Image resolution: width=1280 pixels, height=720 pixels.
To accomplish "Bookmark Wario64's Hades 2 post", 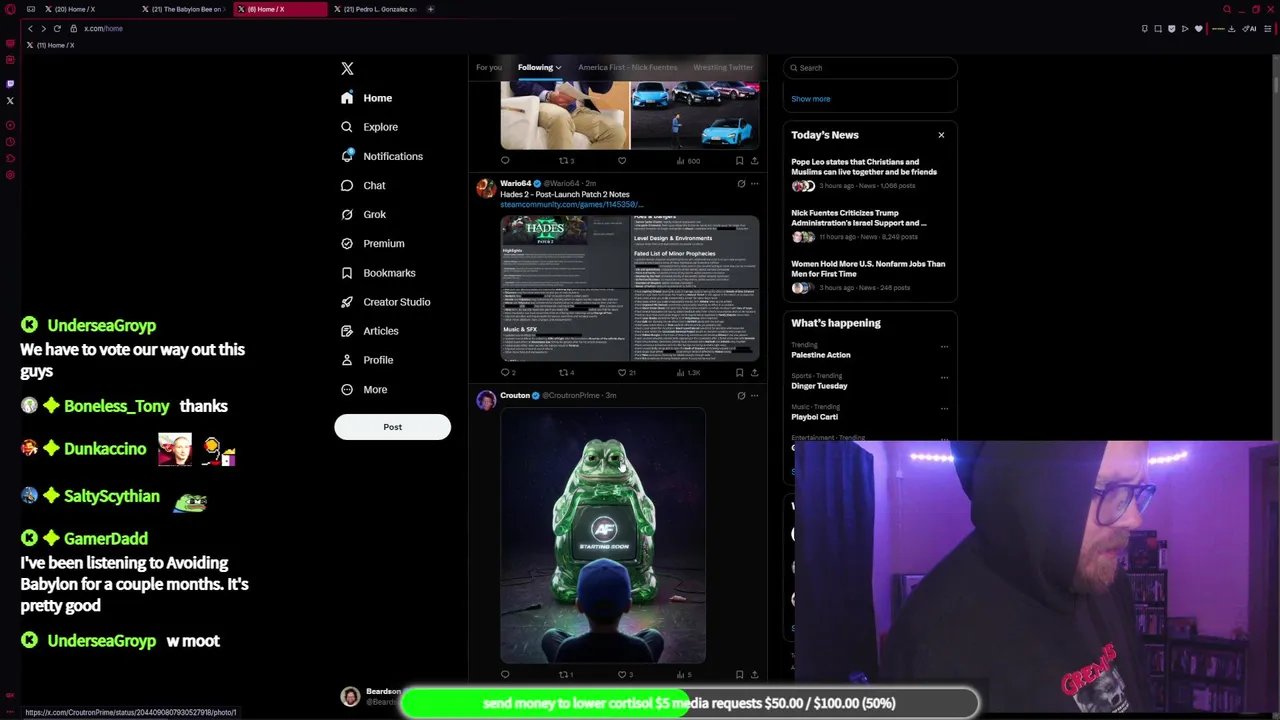I will pos(740,372).
